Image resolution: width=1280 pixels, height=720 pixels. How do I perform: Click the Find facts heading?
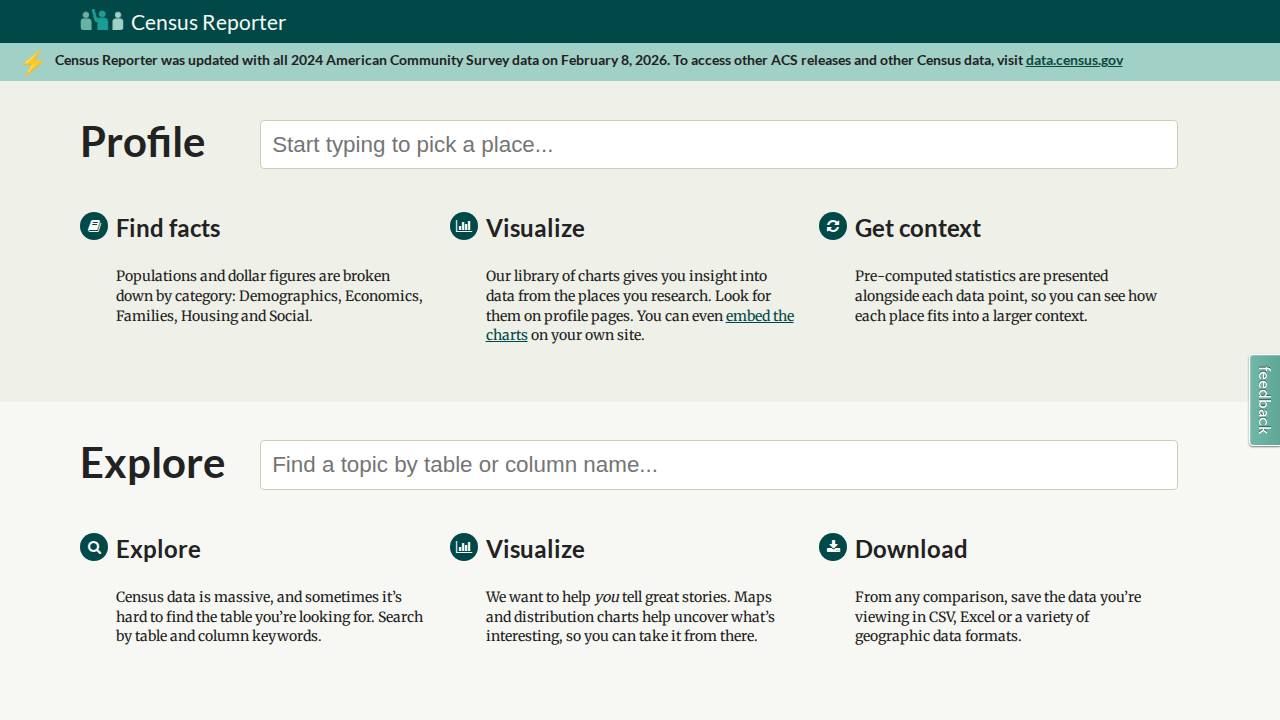pos(168,228)
